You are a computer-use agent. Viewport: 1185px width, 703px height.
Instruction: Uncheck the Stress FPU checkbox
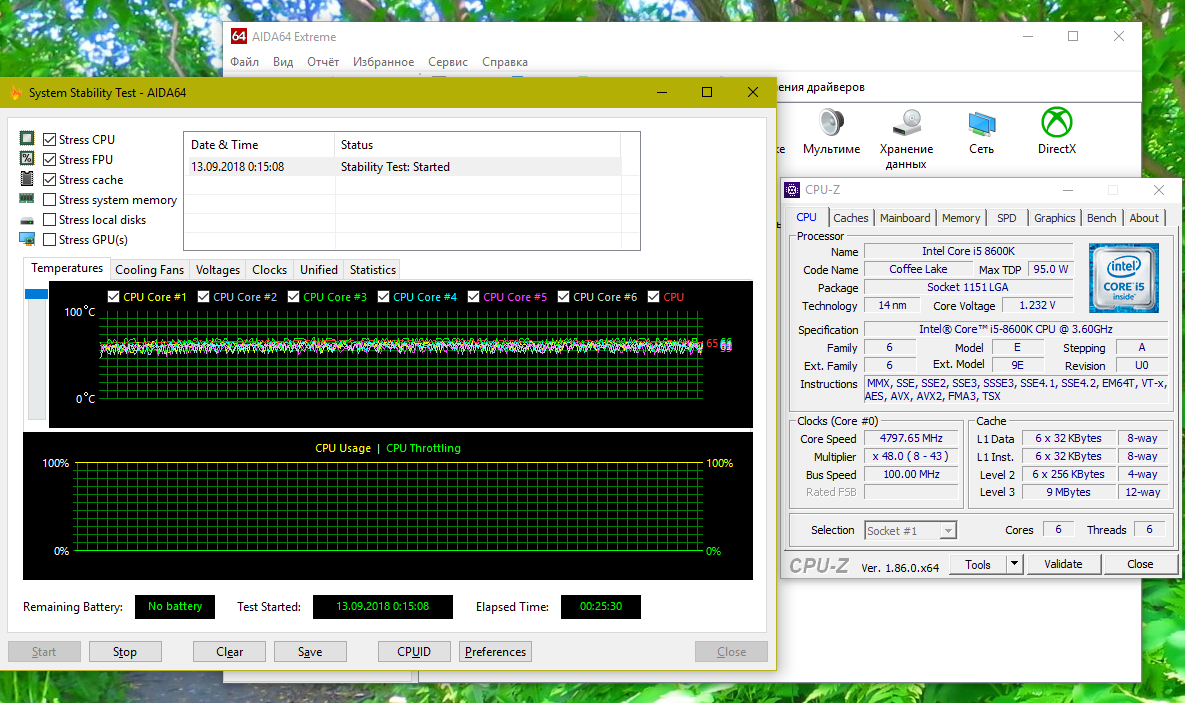click(x=50, y=160)
